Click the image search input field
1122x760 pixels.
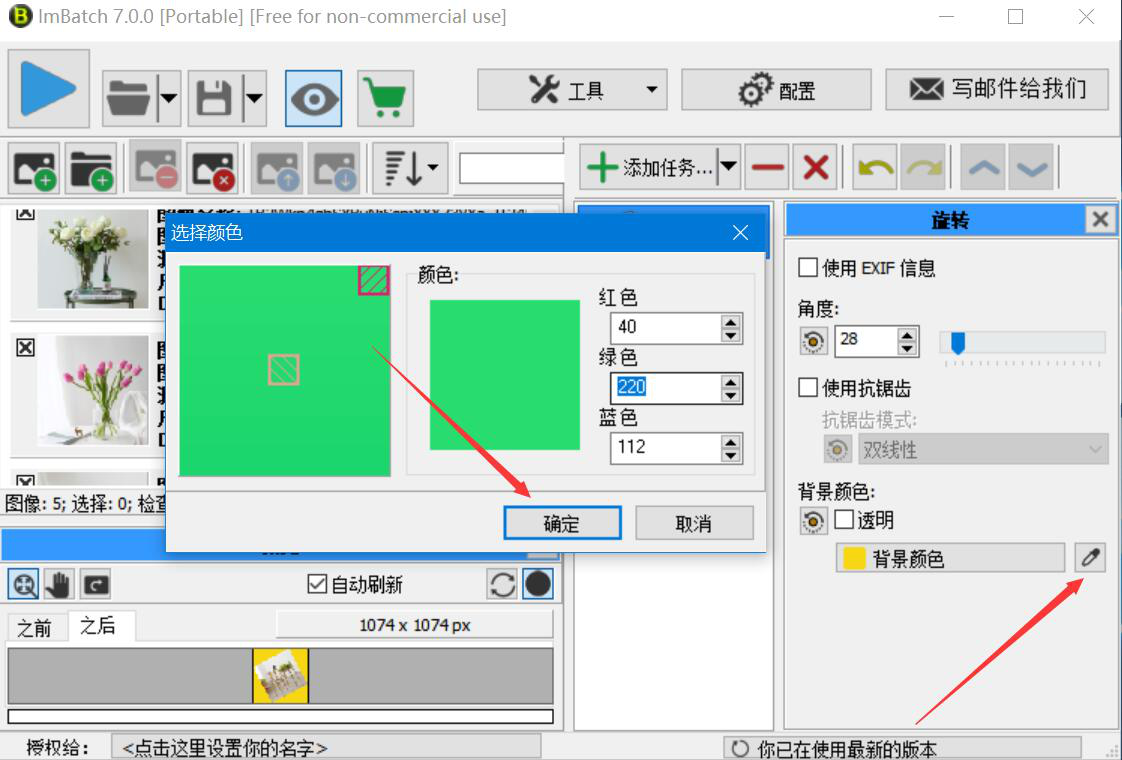coord(511,168)
